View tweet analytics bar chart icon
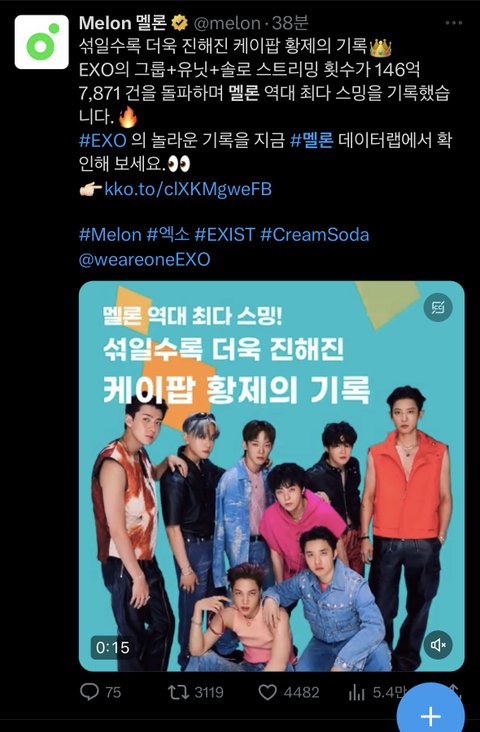This screenshot has height=732, width=480. coord(356,693)
